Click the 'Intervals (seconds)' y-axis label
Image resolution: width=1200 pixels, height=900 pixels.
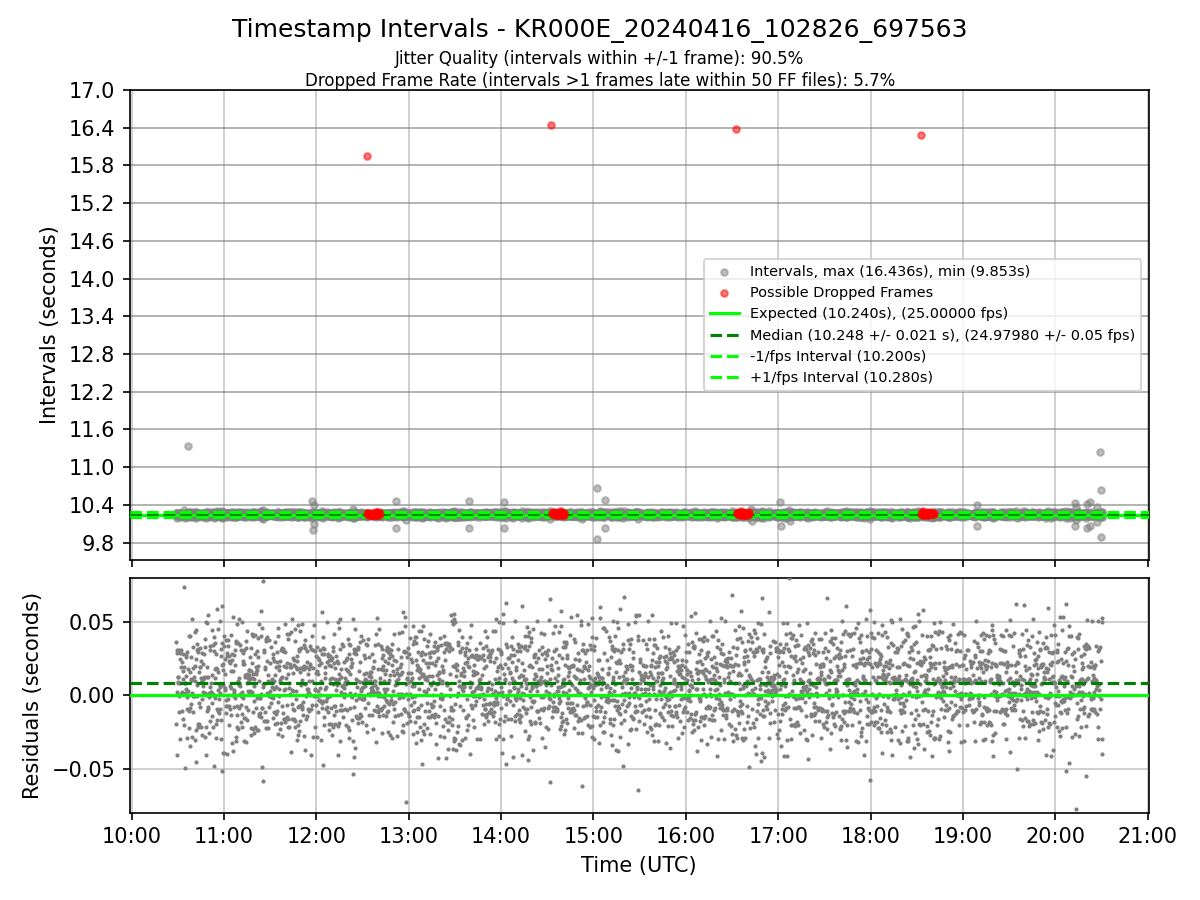[x=48, y=325]
